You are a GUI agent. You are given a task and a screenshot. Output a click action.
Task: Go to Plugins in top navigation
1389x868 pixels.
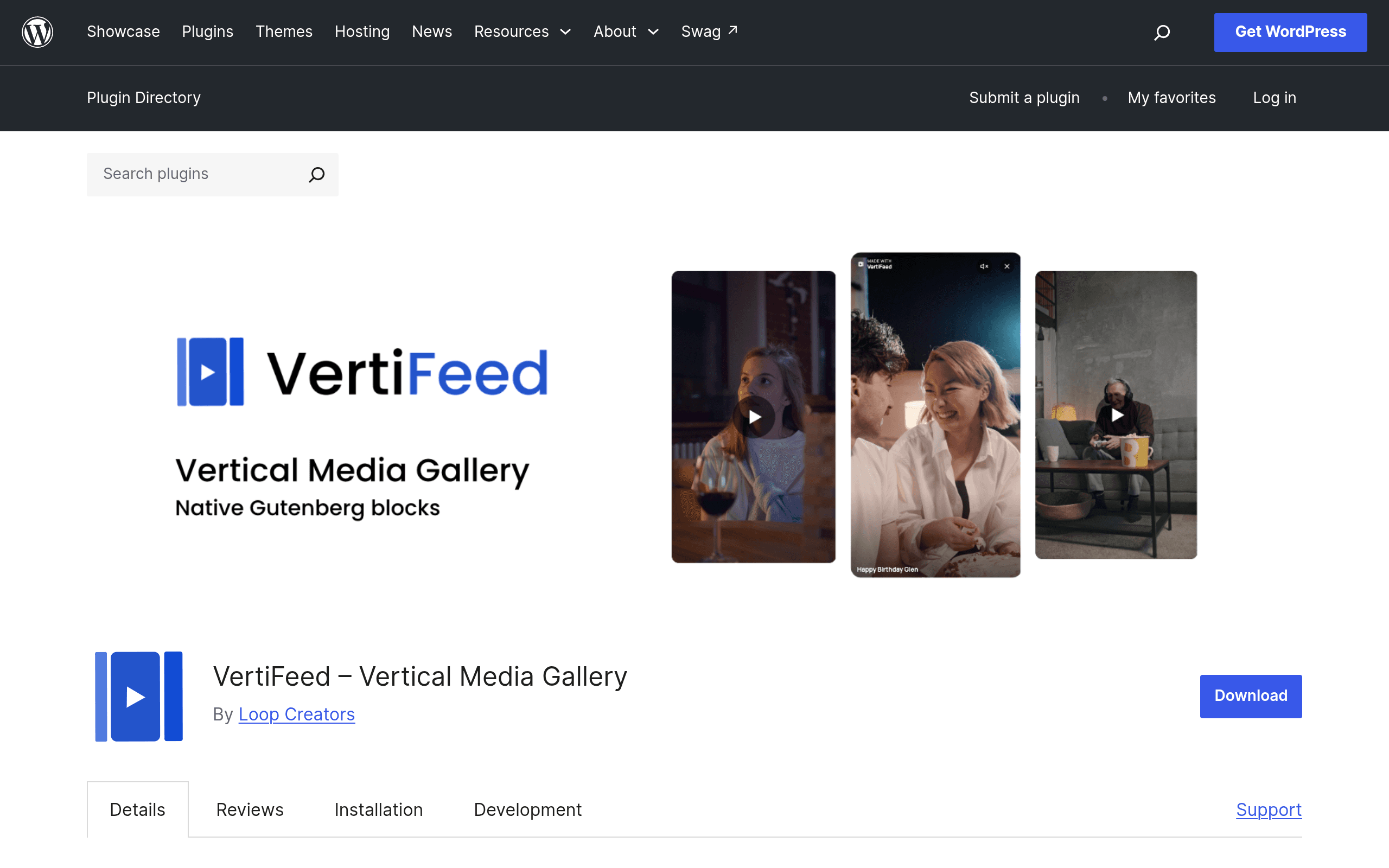208,31
